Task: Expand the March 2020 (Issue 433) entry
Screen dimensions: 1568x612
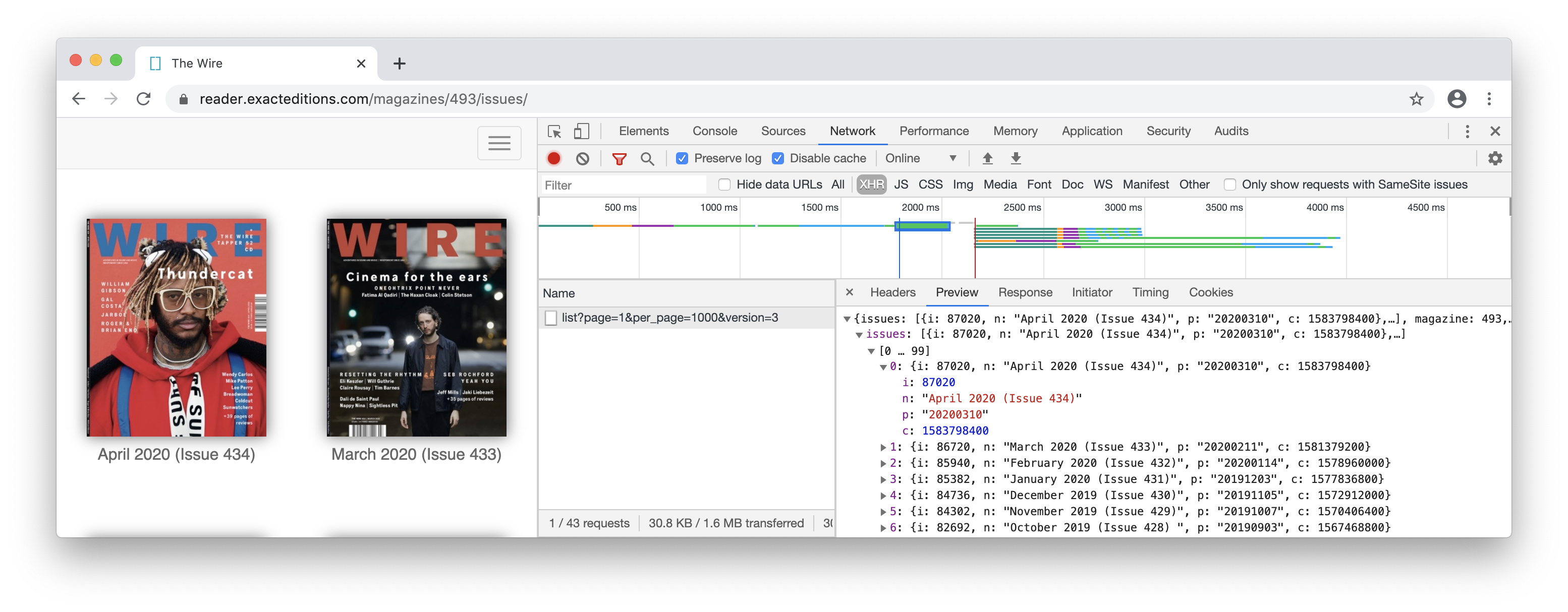Action: coord(883,447)
